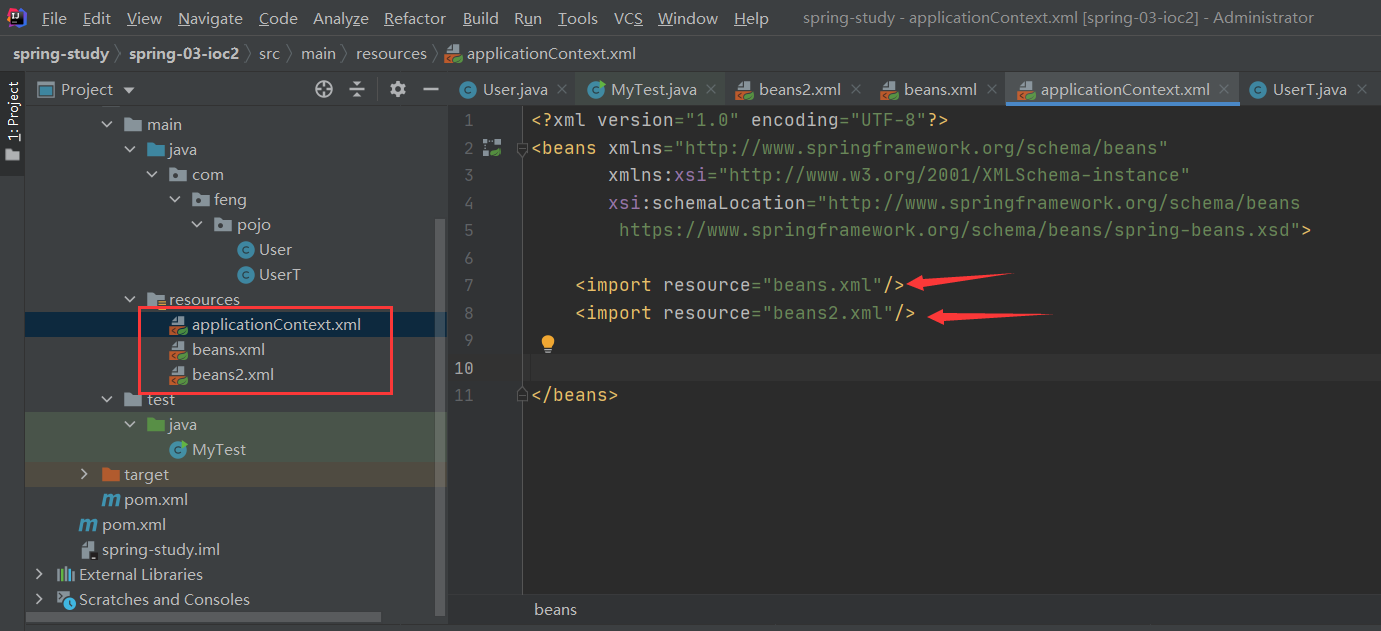Screen dimensions: 1381x631
Task: Open the Run menu
Action: tap(528, 18)
